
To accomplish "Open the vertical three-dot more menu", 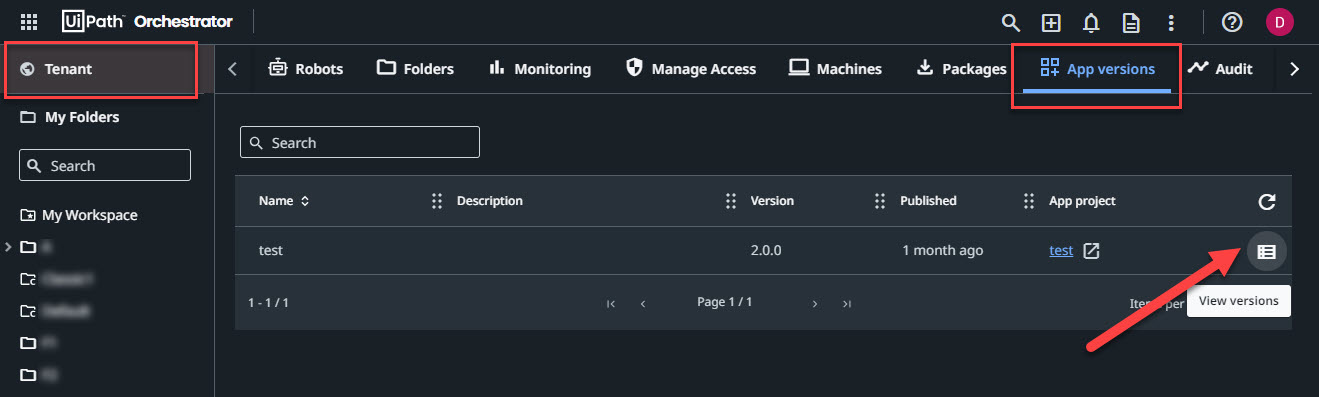I will coord(1171,22).
